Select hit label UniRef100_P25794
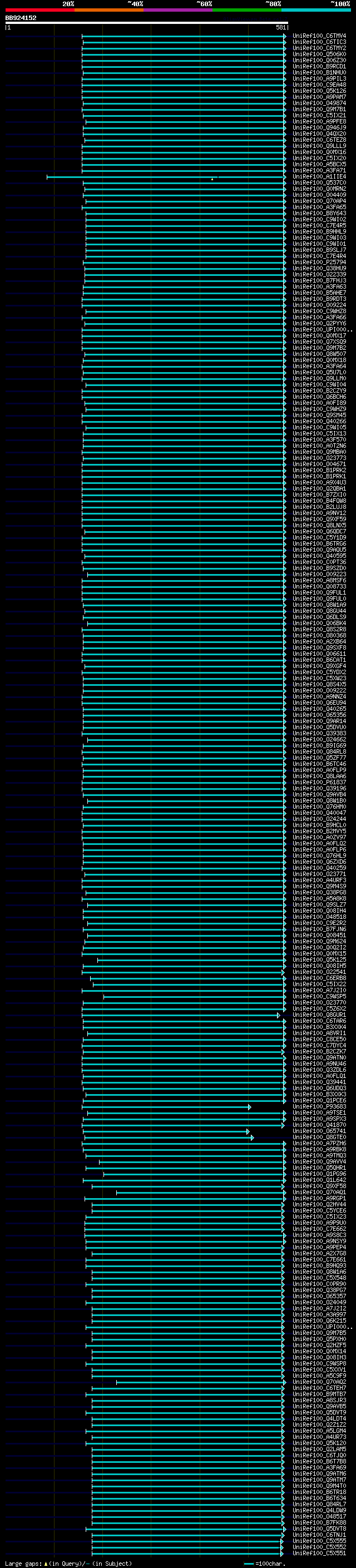Screen dimensions: 356x1568 319,263
